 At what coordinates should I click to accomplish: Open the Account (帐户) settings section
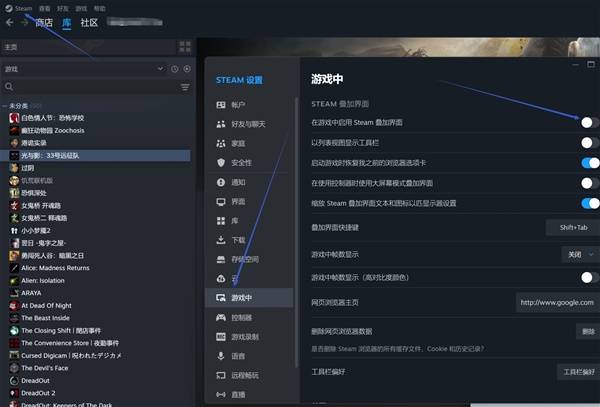[249, 105]
